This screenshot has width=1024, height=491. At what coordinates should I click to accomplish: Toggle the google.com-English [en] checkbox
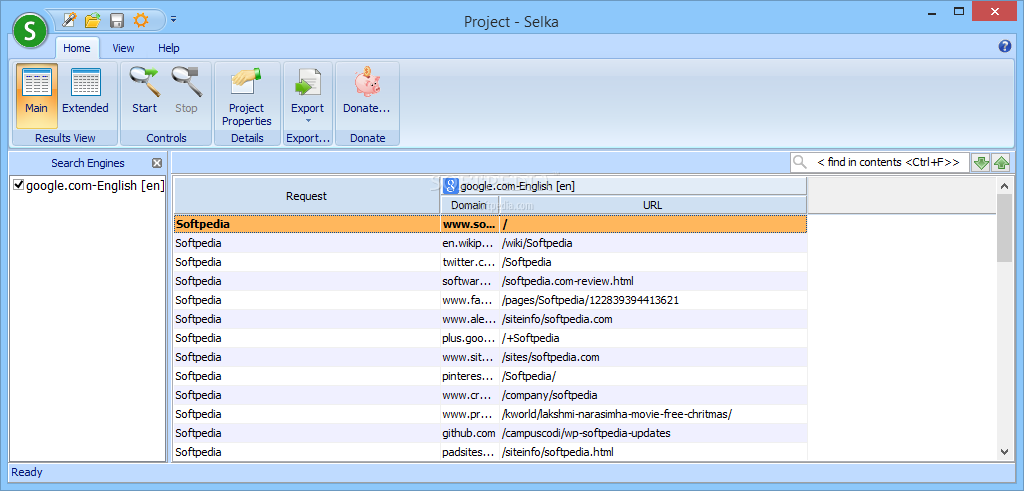point(18,185)
